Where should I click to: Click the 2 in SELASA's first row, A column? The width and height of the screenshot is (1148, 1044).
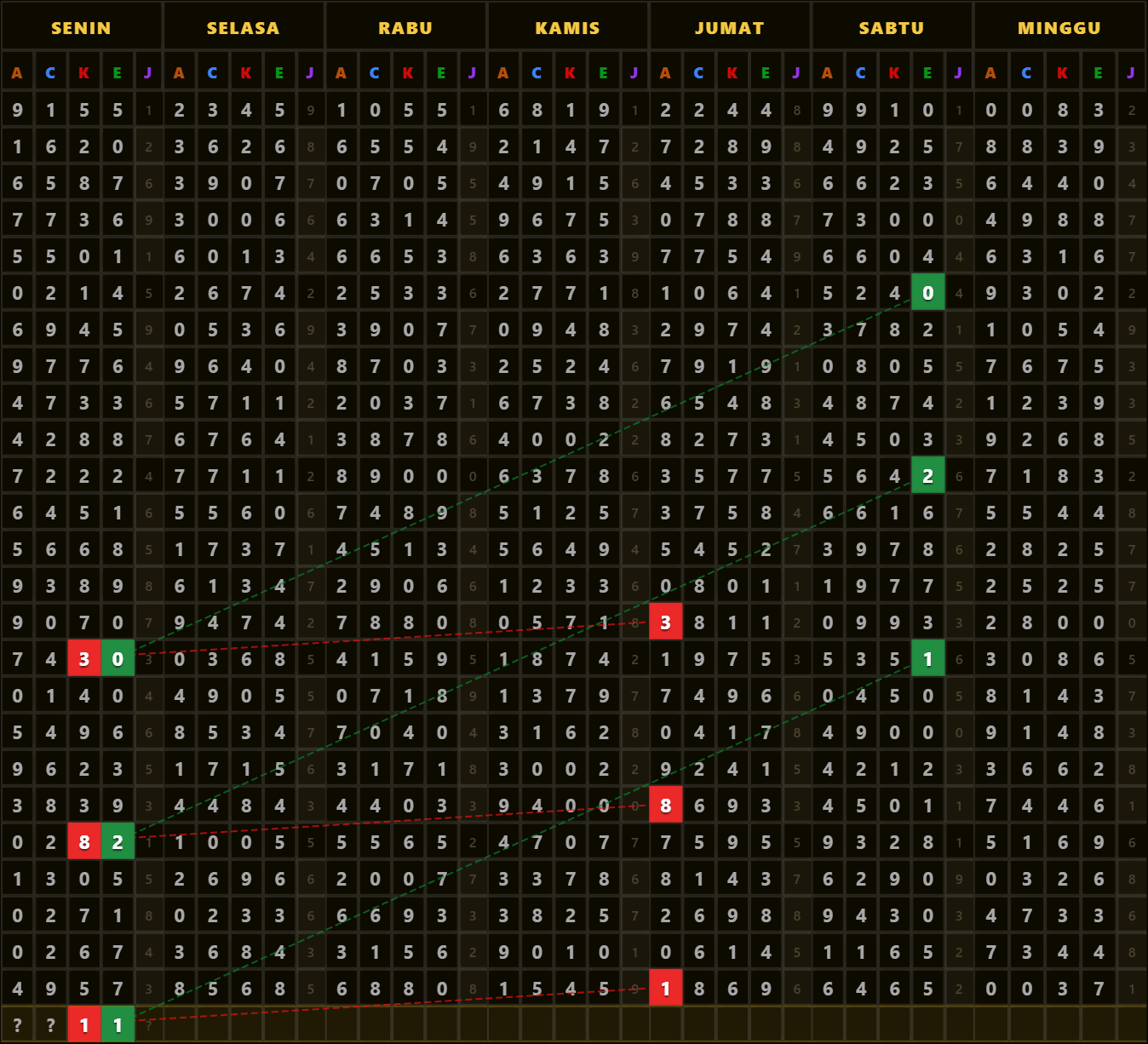pyautogui.click(x=179, y=109)
